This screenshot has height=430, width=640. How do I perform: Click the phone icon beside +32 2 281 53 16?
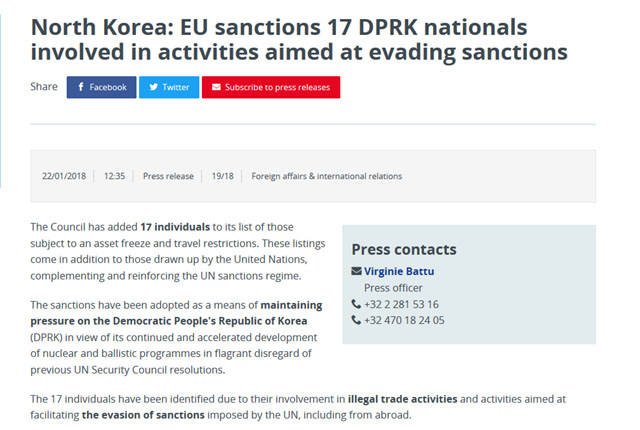(x=357, y=304)
